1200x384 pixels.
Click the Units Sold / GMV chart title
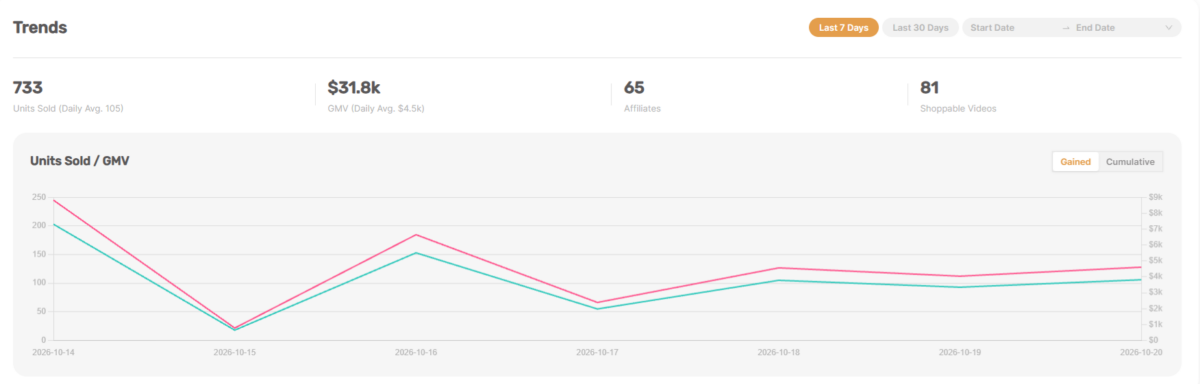pos(80,161)
